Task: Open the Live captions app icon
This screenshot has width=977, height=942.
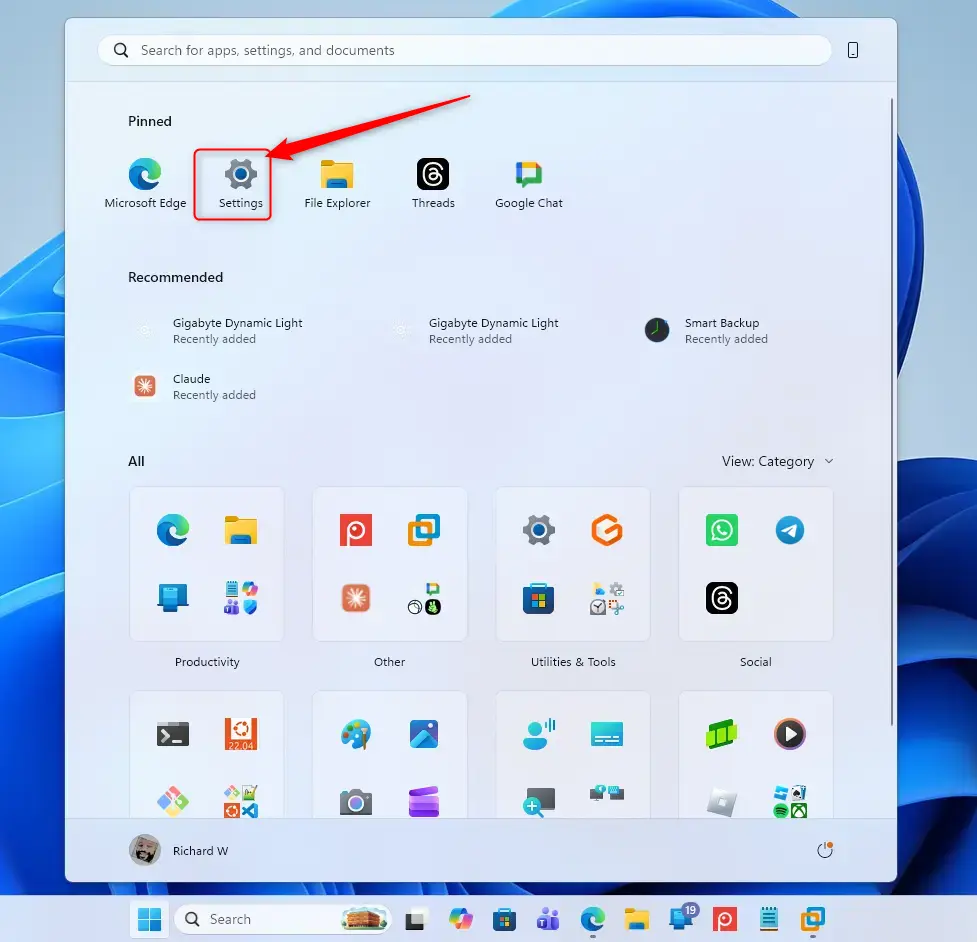Action: click(607, 734)
